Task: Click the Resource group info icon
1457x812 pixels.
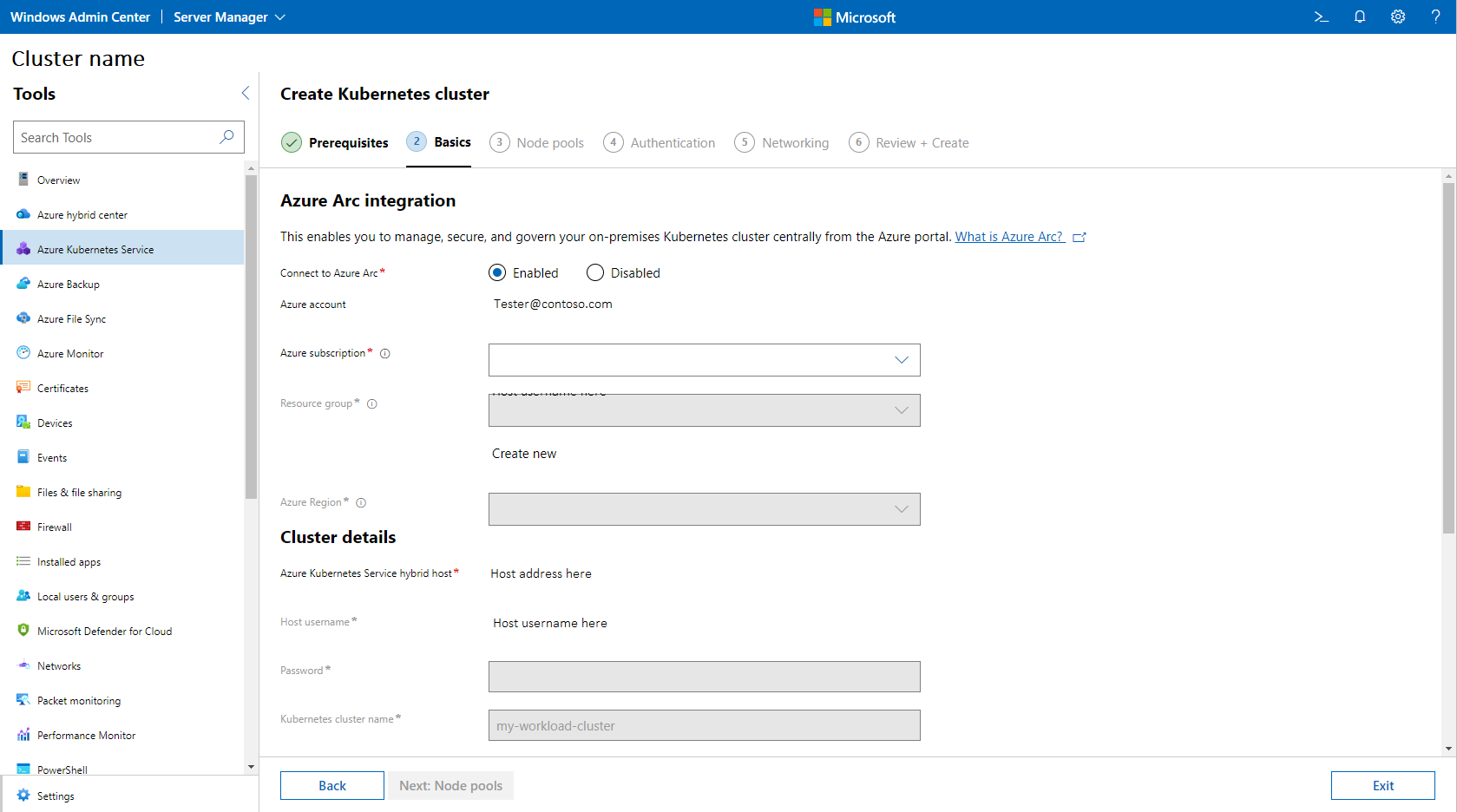Action: [x=372, y=403]
